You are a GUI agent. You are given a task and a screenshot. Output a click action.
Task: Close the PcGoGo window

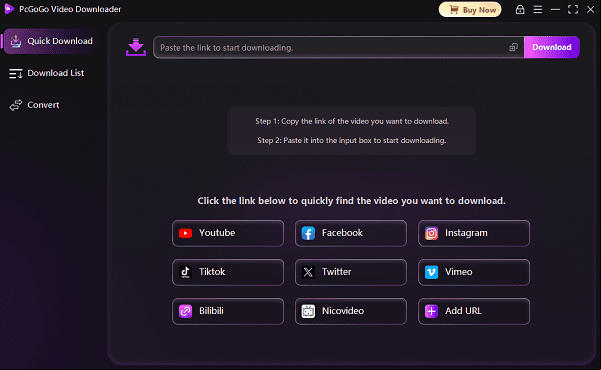tap(591, 10)
